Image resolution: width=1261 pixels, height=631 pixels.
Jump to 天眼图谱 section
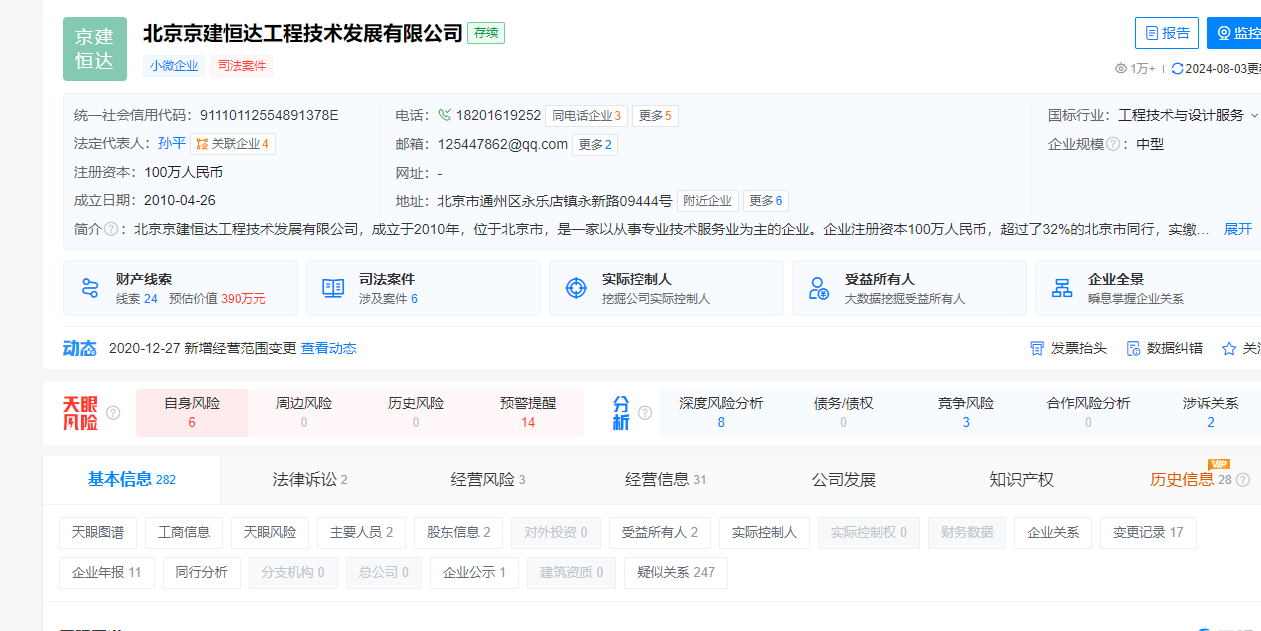[98, 533]
